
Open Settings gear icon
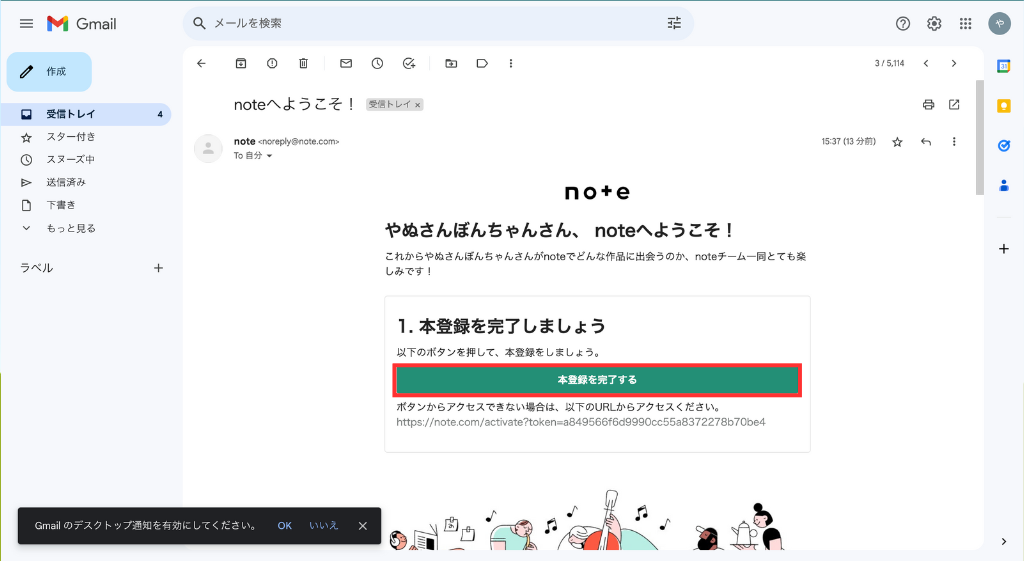pyautogui.click(x=934, y=24)
